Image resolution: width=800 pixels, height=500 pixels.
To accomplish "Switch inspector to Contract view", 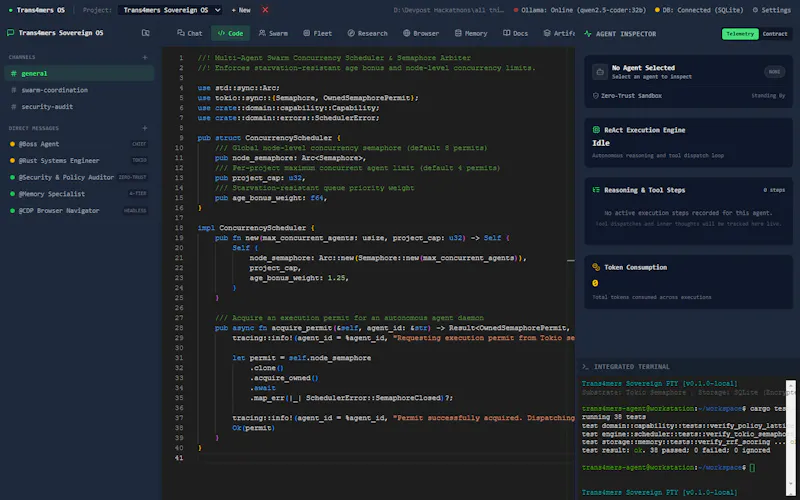I will pyautogui.click(x=775, y=34).
